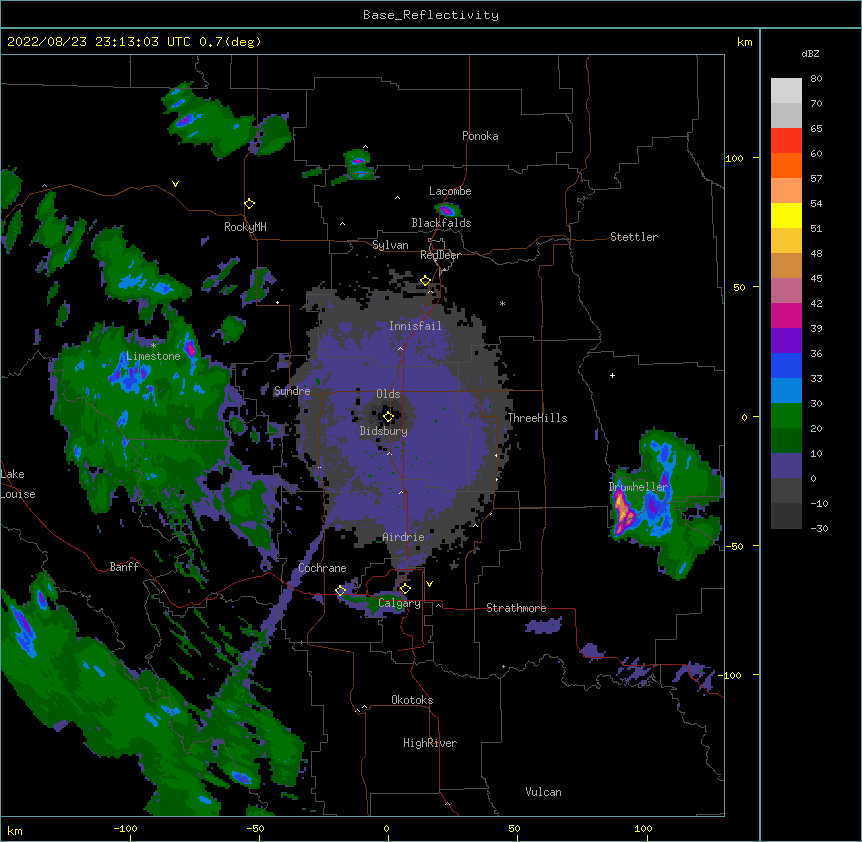Image resolution: width=862 pixels, height=842 pixels.
Task: Click the Airdrie city label
Action: pos(403,537)
